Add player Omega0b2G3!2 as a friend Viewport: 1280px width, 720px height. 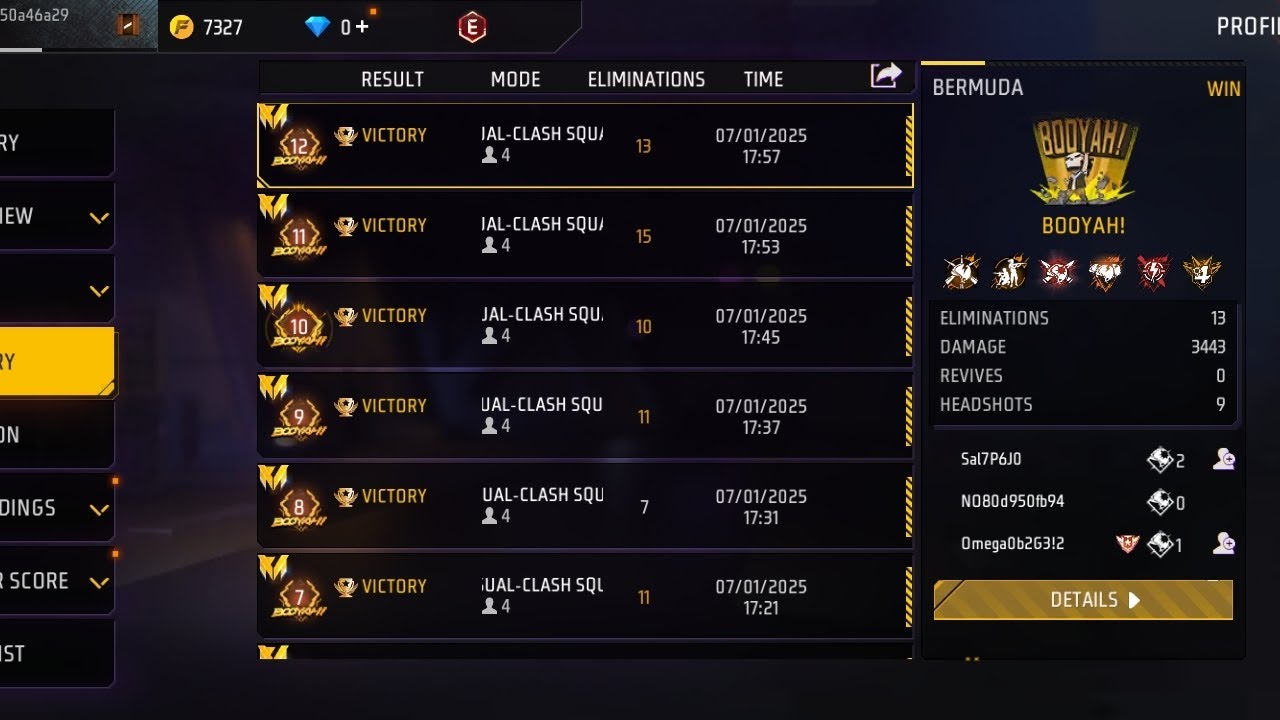click(1224, 544)
